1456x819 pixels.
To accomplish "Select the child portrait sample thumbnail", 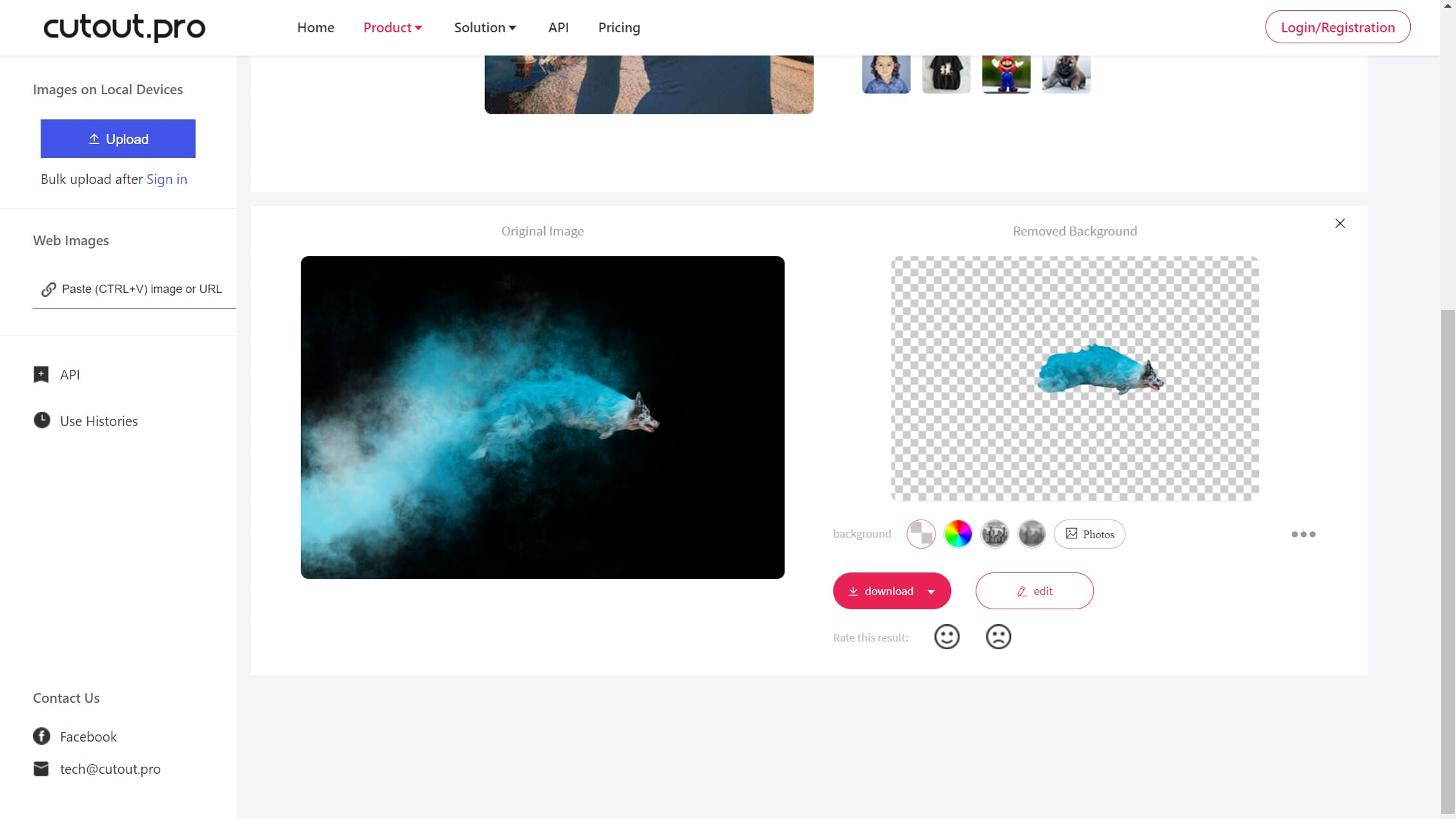I will 886,74.
